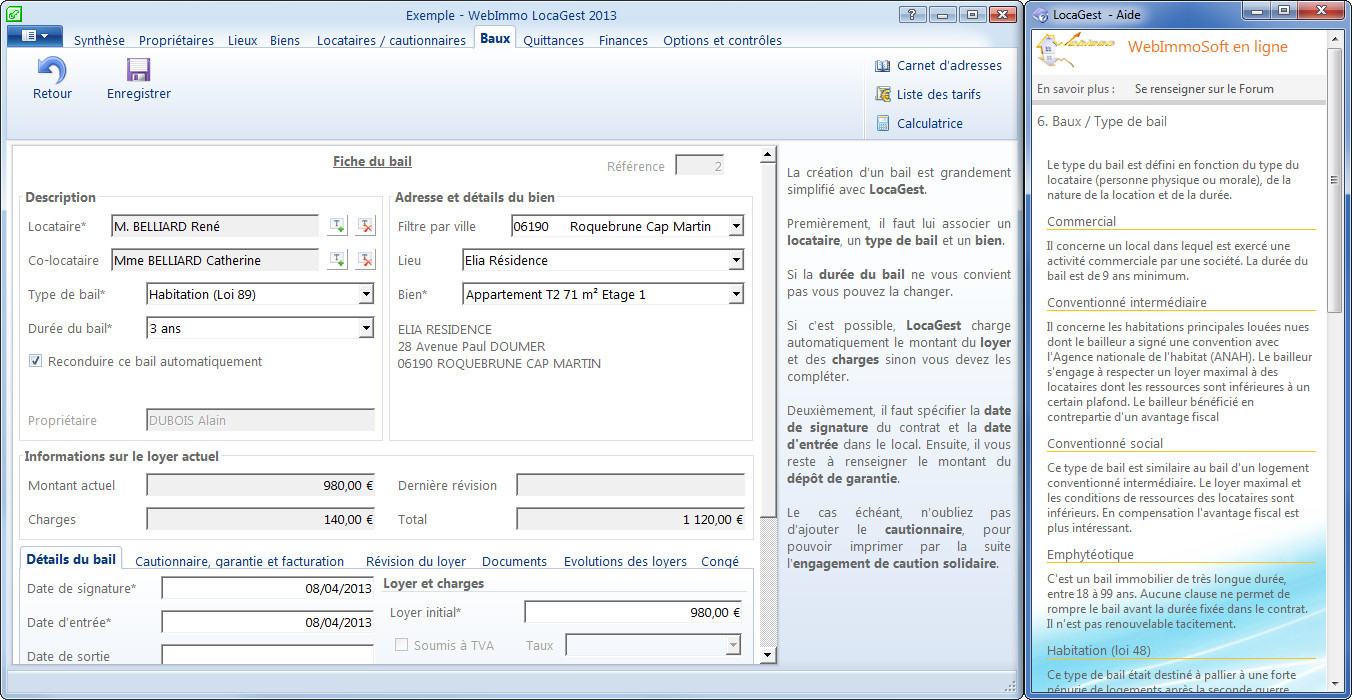Open the Durée du bail dropdown
The height and width of the screenshot is (700, 1352).
point(366,328)
